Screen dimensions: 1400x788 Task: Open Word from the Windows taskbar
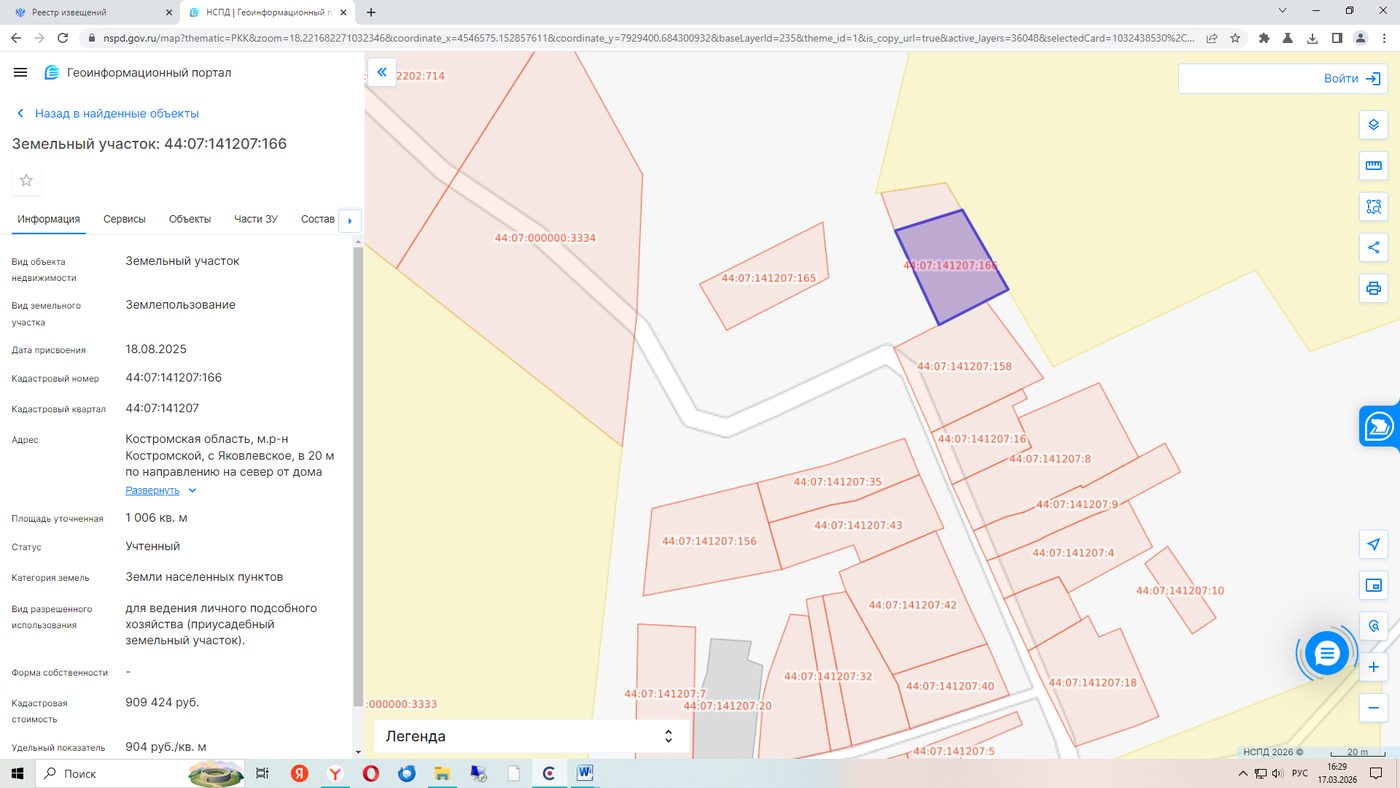tap(584, 773)
